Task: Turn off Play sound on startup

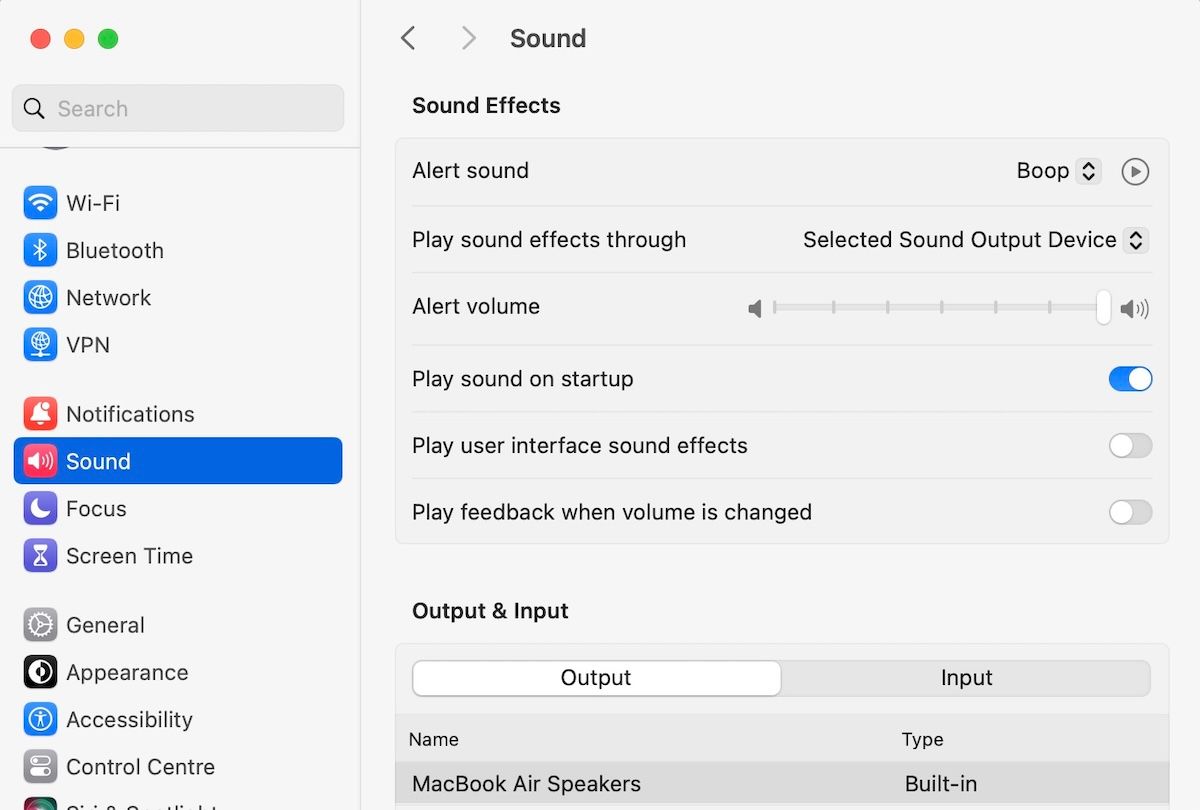Action: point(1130,379)
